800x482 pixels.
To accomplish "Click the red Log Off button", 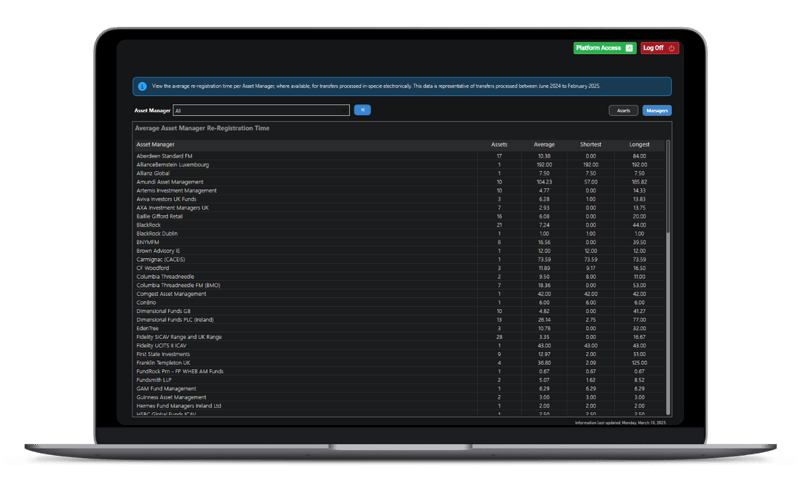I will coord(659,48).
